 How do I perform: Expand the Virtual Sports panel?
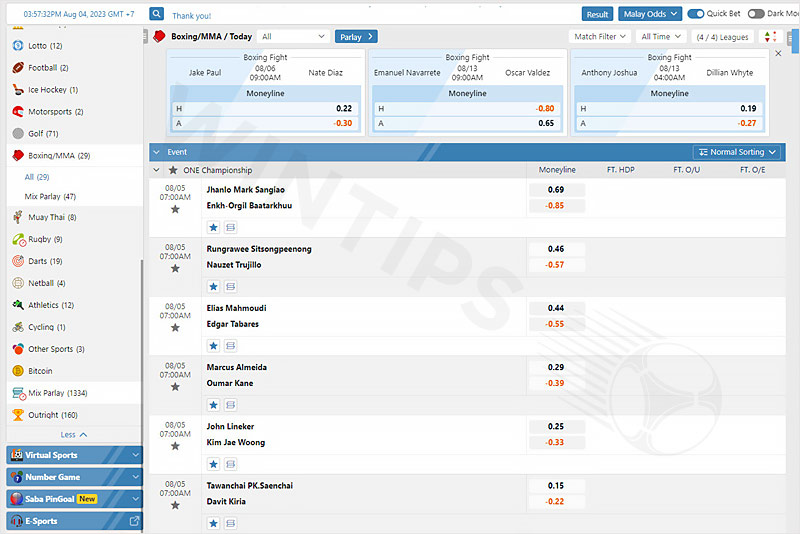point(74,455)
